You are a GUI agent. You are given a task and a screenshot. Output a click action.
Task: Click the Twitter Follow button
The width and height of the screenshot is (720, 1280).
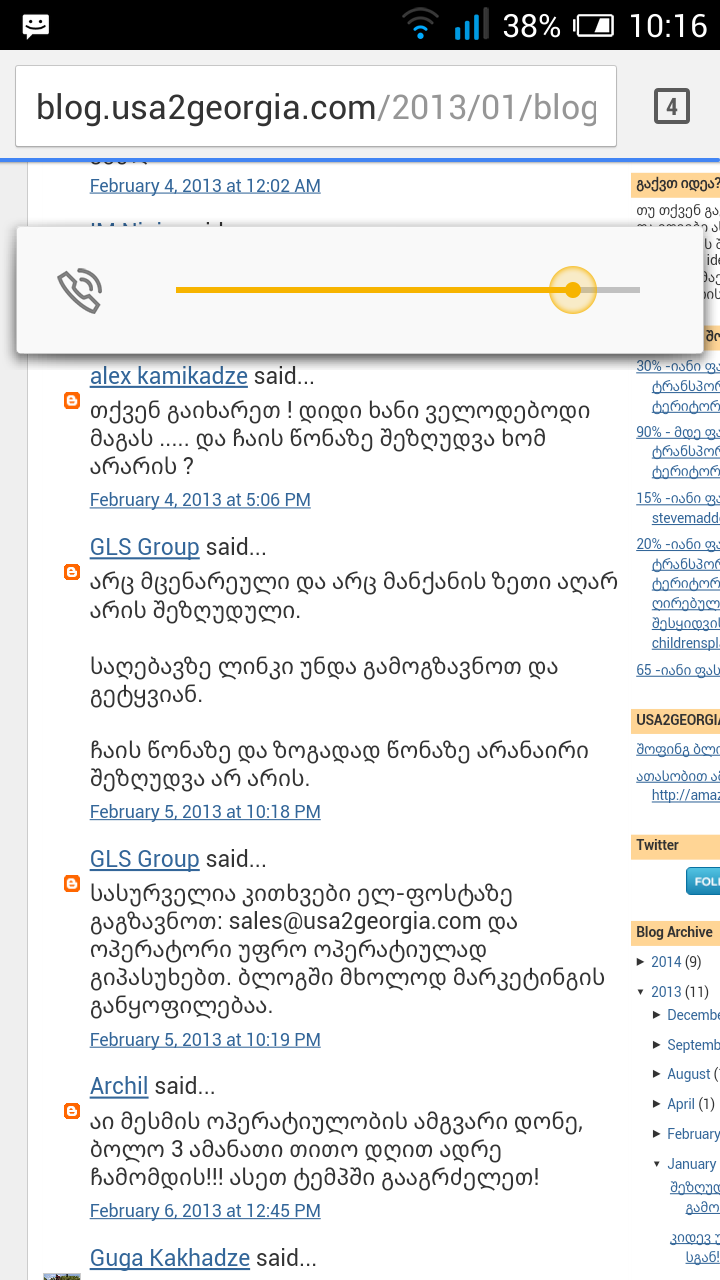click(703, 881)
